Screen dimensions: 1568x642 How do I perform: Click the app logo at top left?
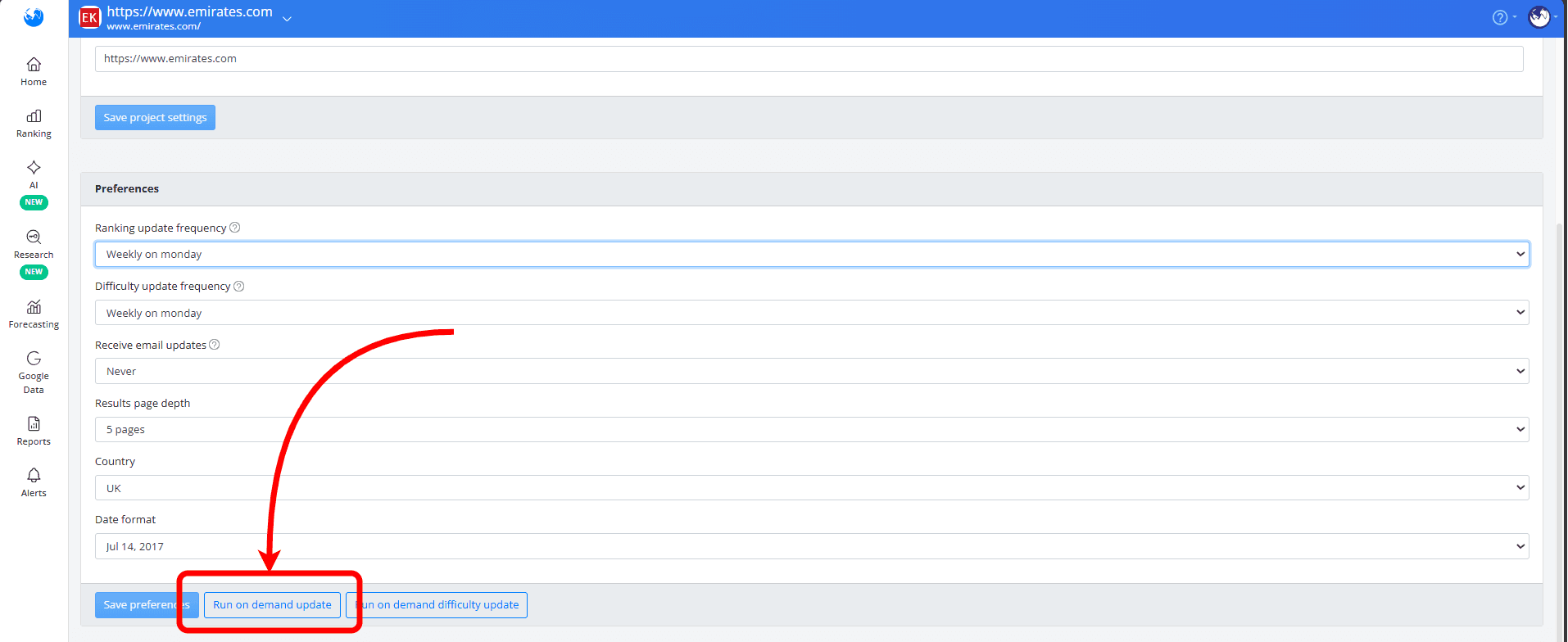[34, 16]
